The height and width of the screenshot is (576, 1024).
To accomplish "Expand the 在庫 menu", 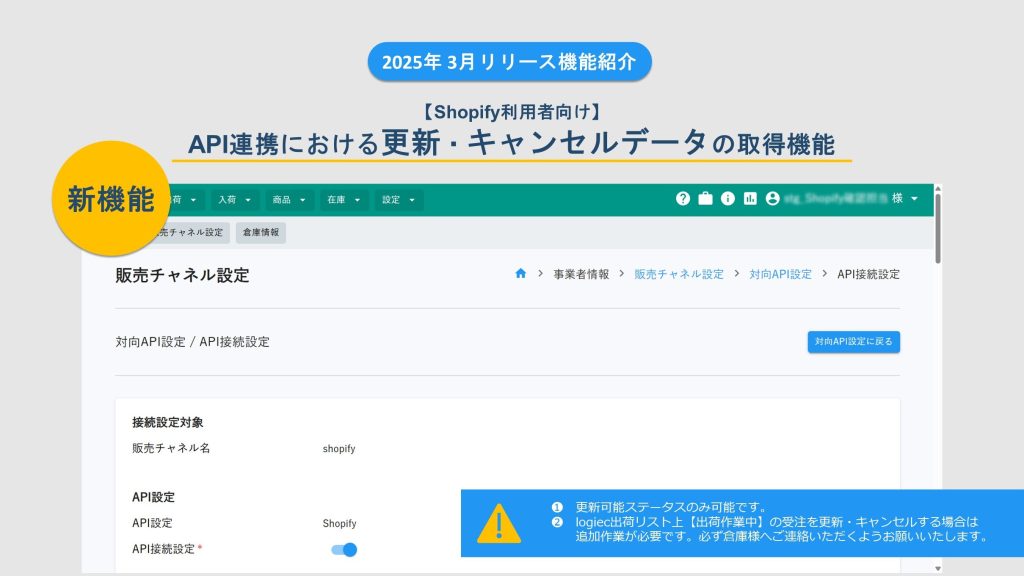I will click(344, 200).
